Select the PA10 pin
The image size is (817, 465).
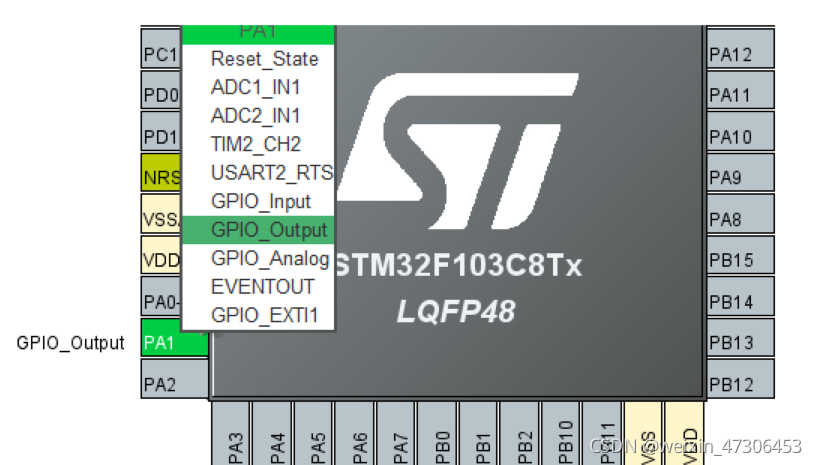point(740,131)
